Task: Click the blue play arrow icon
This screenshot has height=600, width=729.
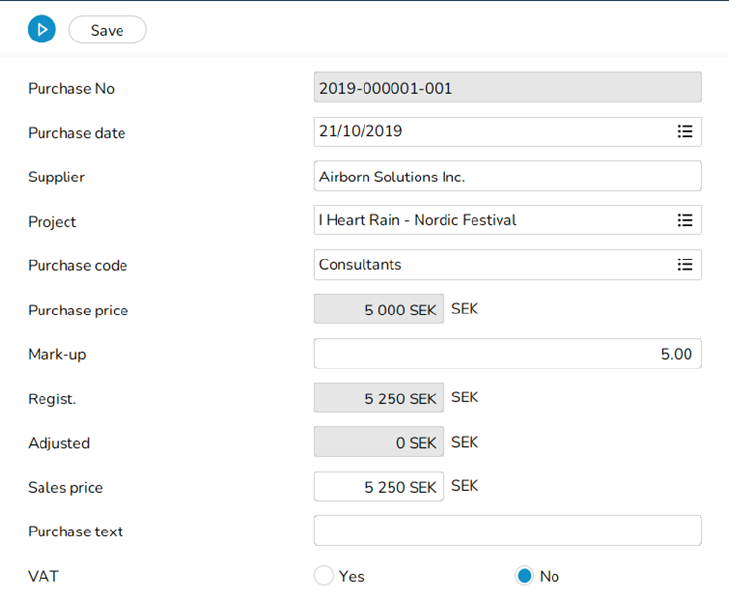Action: click(x=41, y=30)
